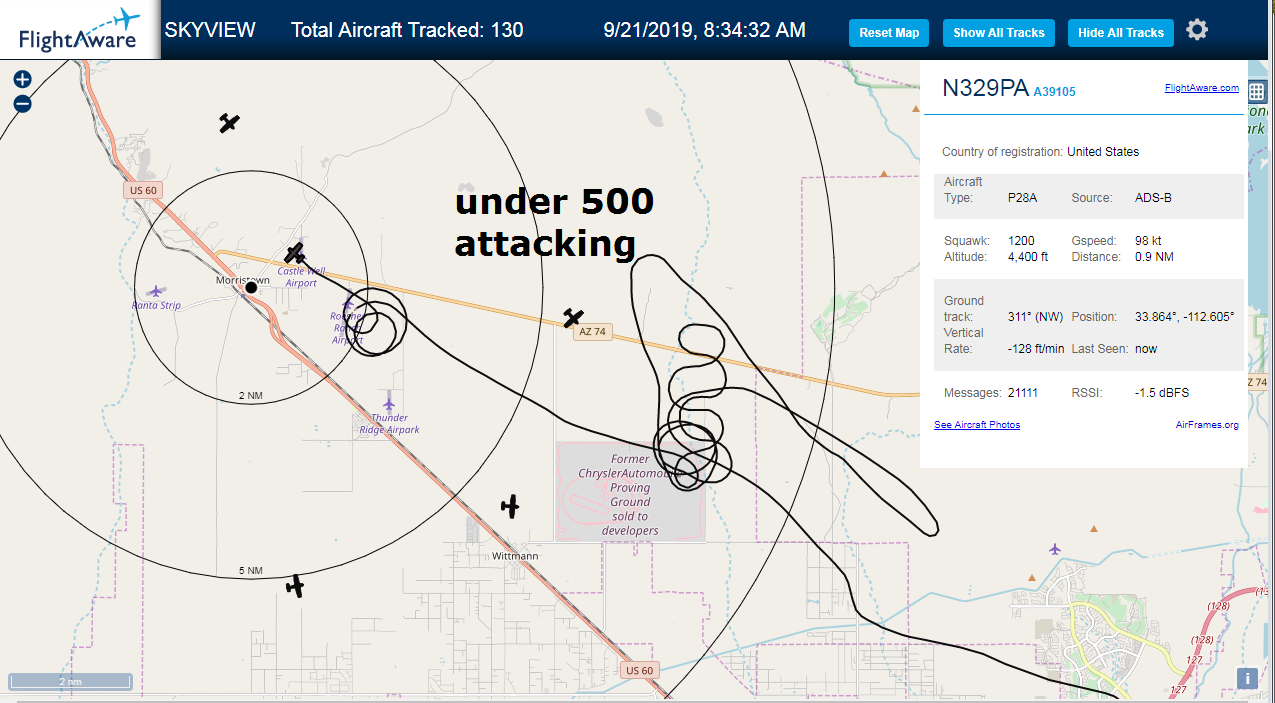
Task: Open the settings gear icon
Action: (1197, 30)
